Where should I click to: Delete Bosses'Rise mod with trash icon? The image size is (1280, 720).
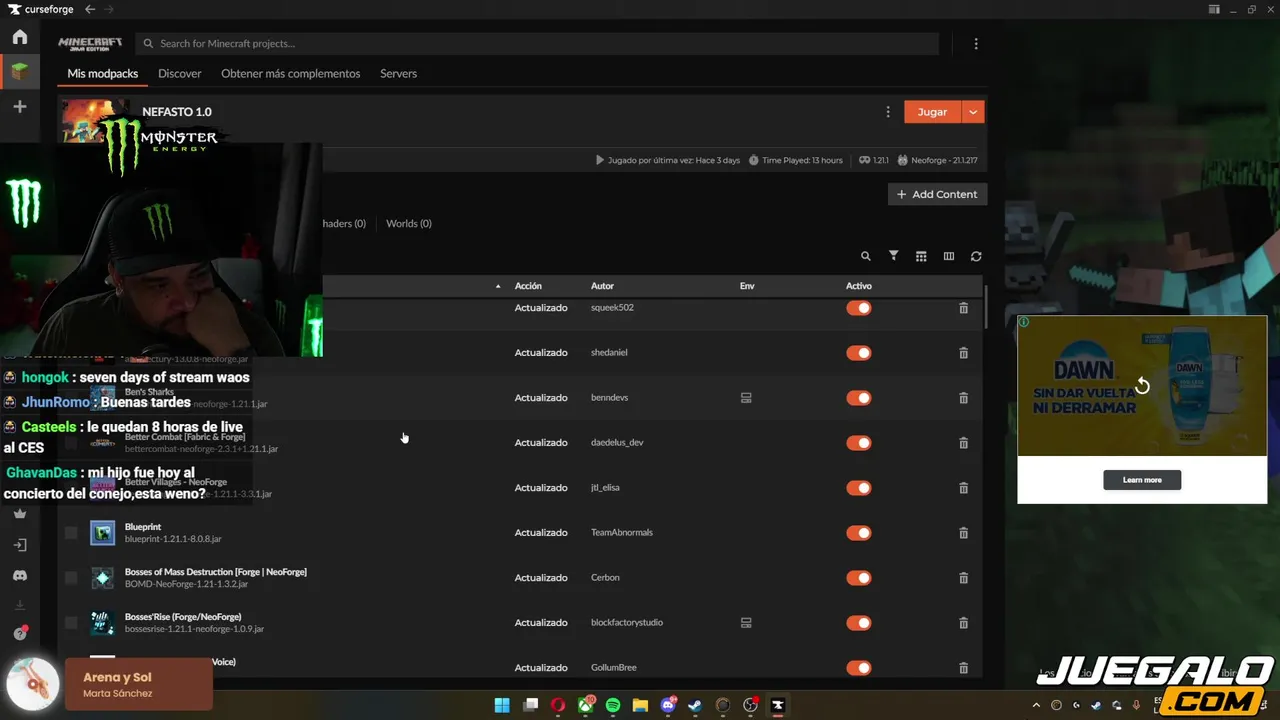click(964, 623)
